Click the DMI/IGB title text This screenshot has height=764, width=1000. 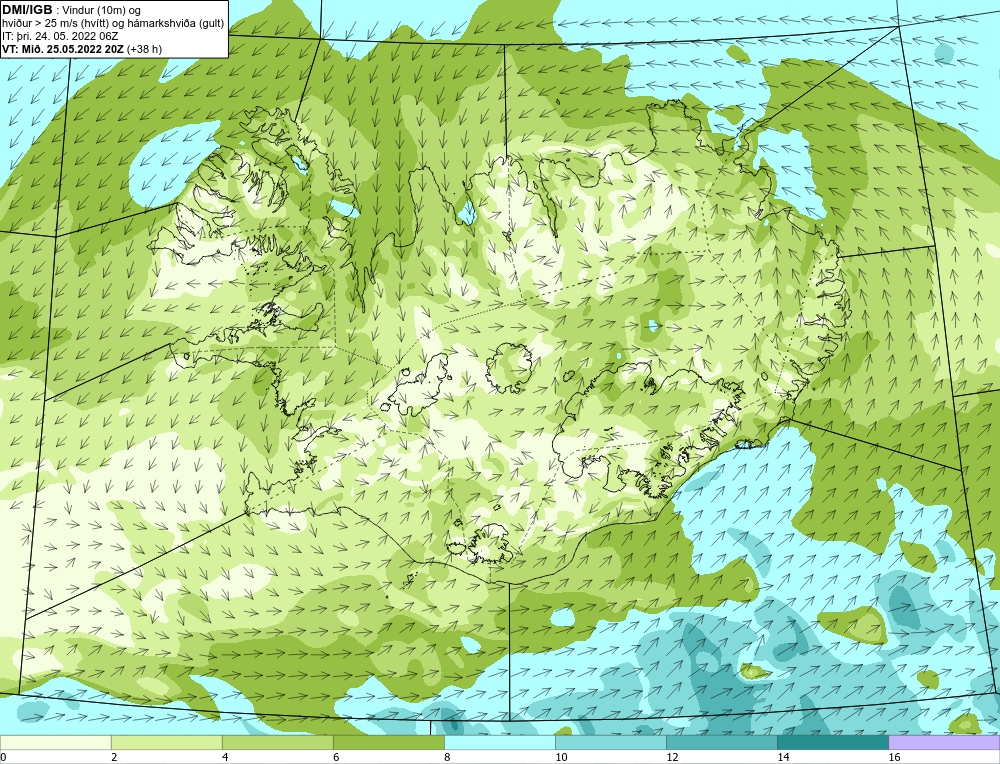coord(27,10)
